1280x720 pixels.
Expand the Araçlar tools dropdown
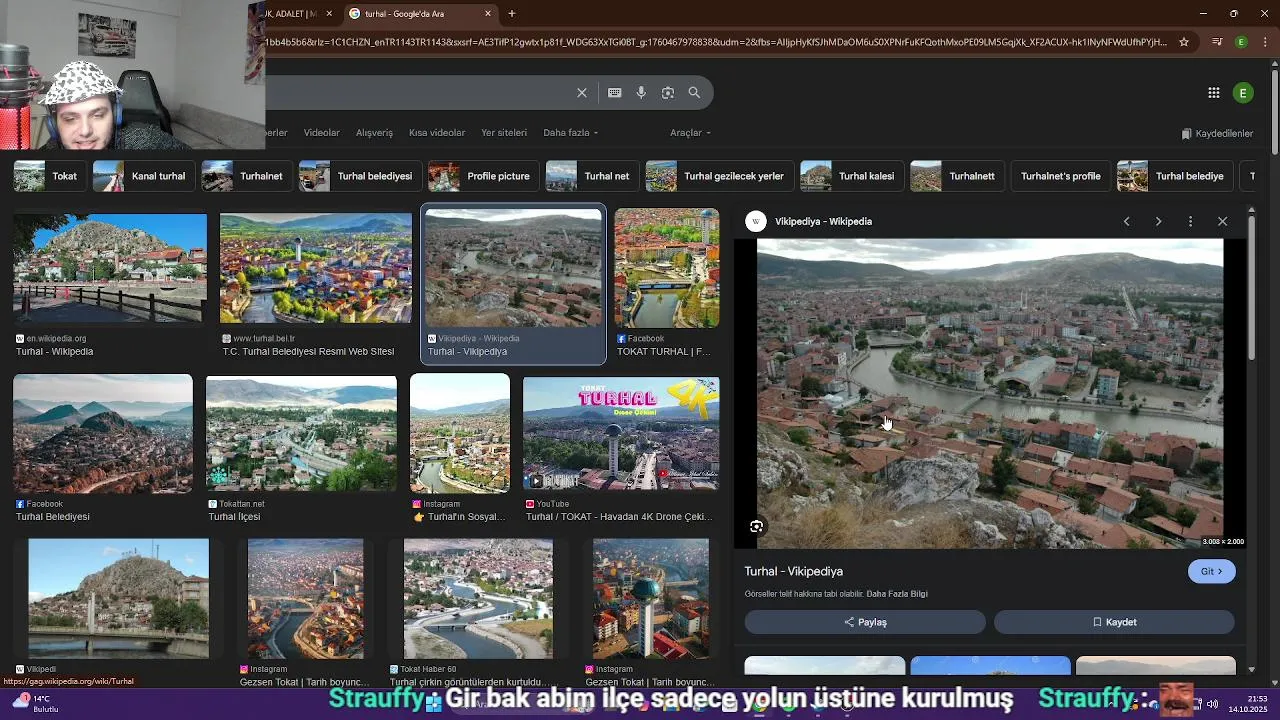click(x=690, y=133)
